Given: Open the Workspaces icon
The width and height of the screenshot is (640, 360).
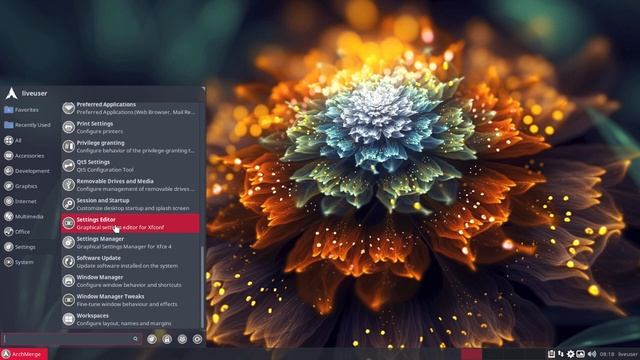Looking at the screenshot, I should click(x=69, y=319).
